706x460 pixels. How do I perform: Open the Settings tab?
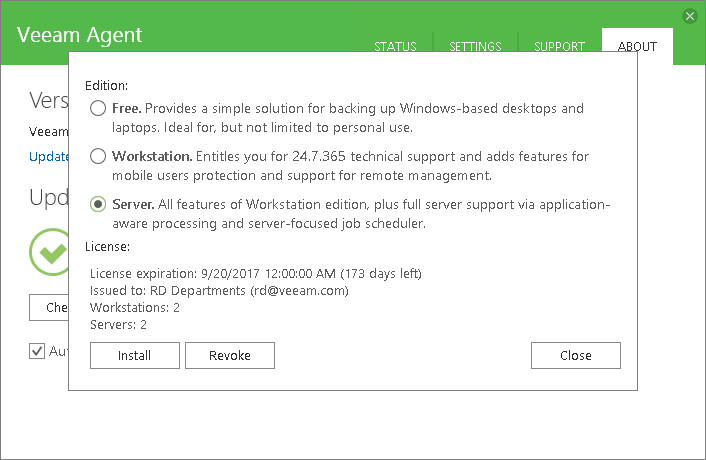coord(475,47)
